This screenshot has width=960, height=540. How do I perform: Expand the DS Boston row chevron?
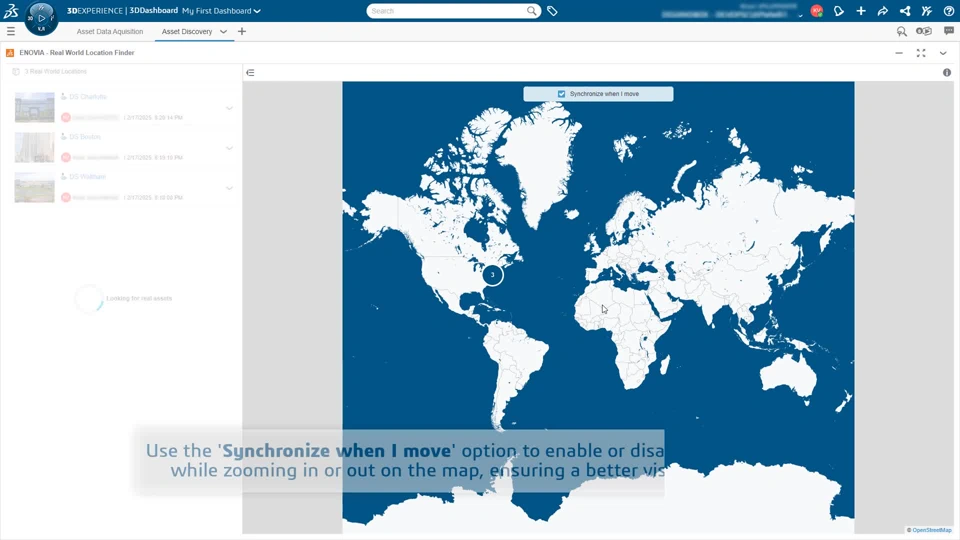pyautogui.click(x=229, y=148)
